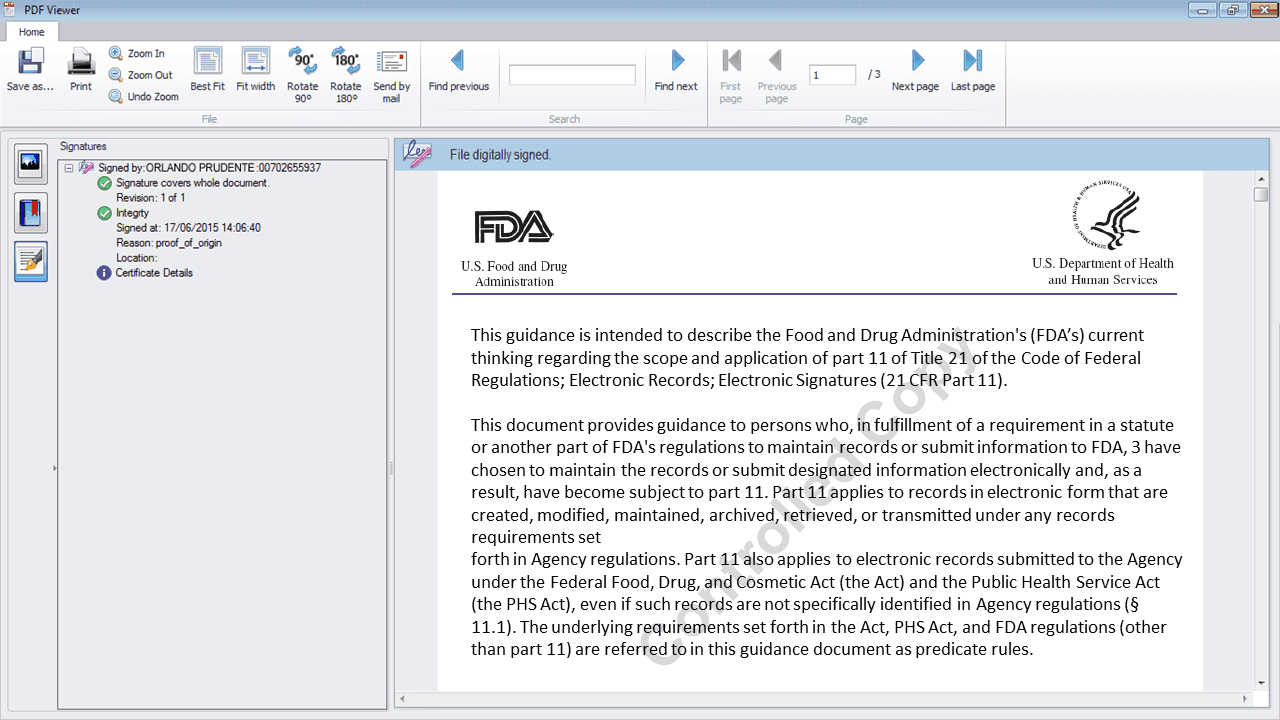The image size is (1280, 720).
Task: Click Find next arrow
Action: click(677, 61)
